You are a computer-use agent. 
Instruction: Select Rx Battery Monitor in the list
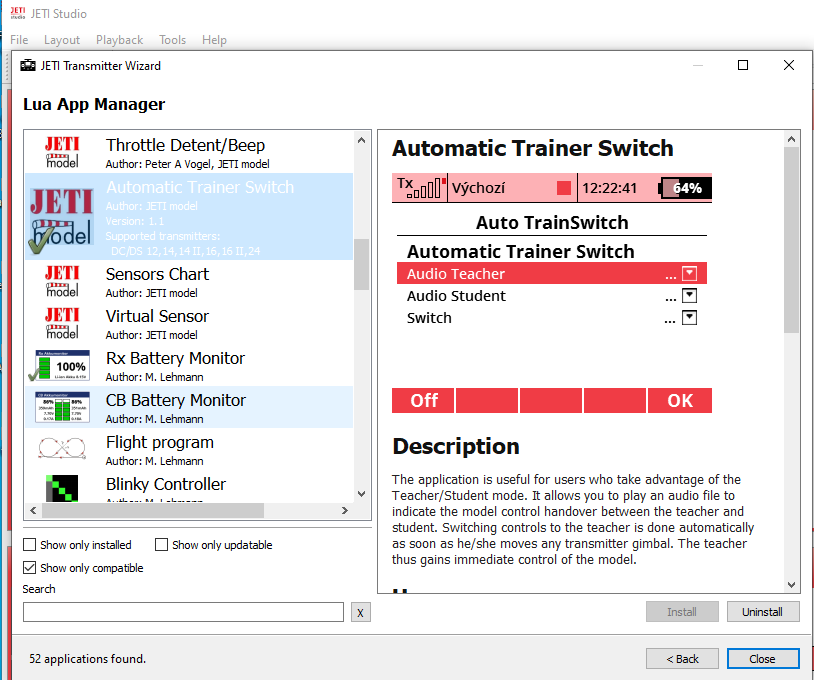pyautogui.click(x=189, y=365)
